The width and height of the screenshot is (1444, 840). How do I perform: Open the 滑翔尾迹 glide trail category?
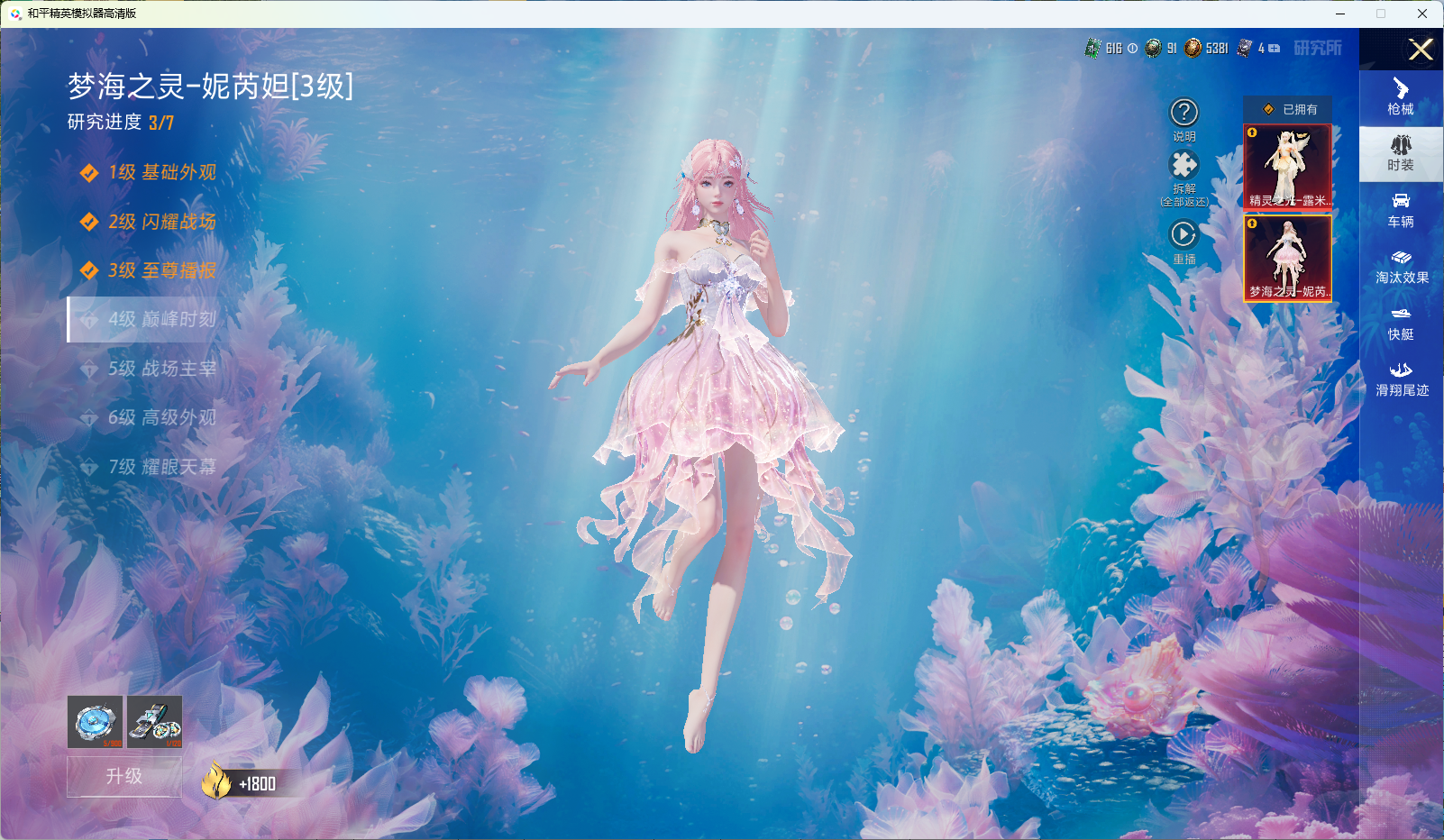click(x=1401, y=379)
